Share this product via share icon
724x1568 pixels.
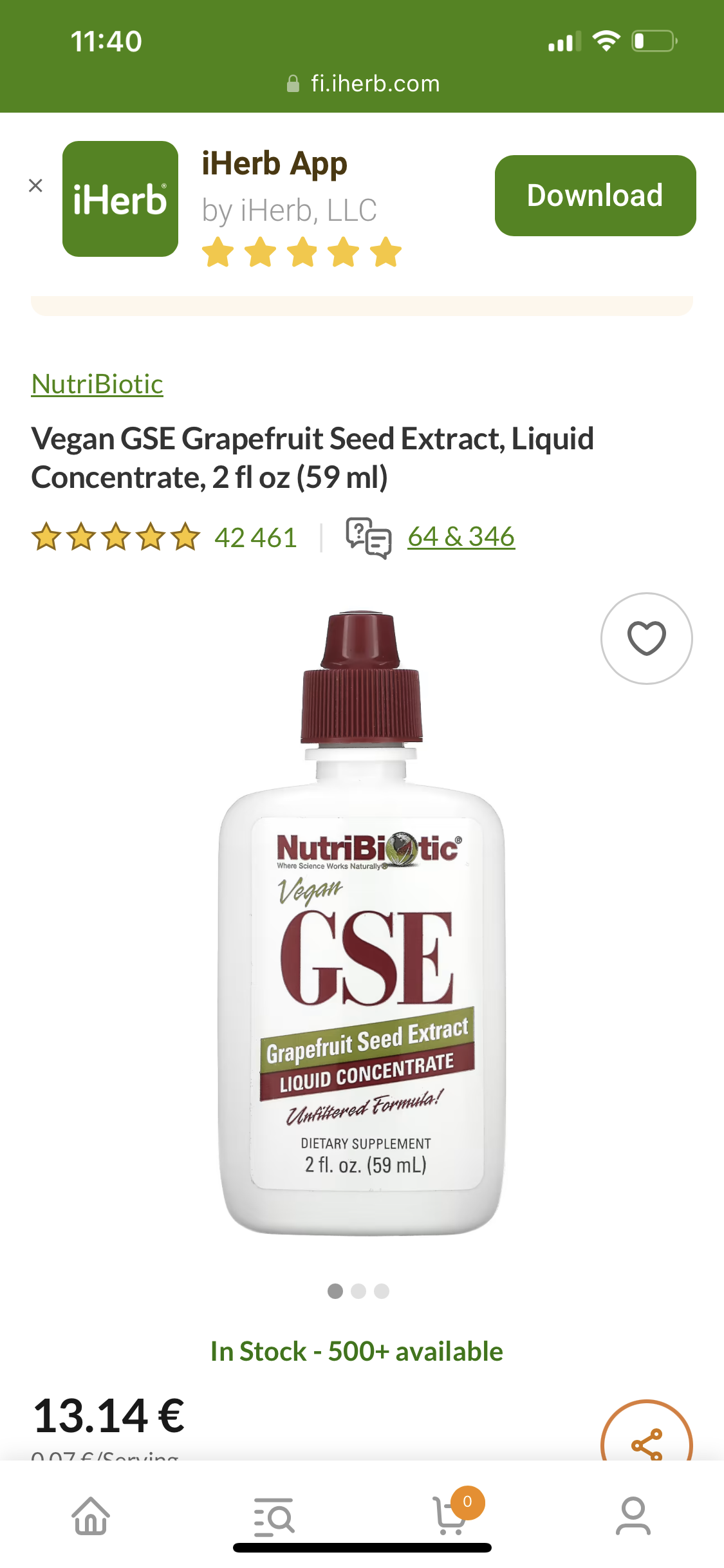click(x=646, y=1438)
